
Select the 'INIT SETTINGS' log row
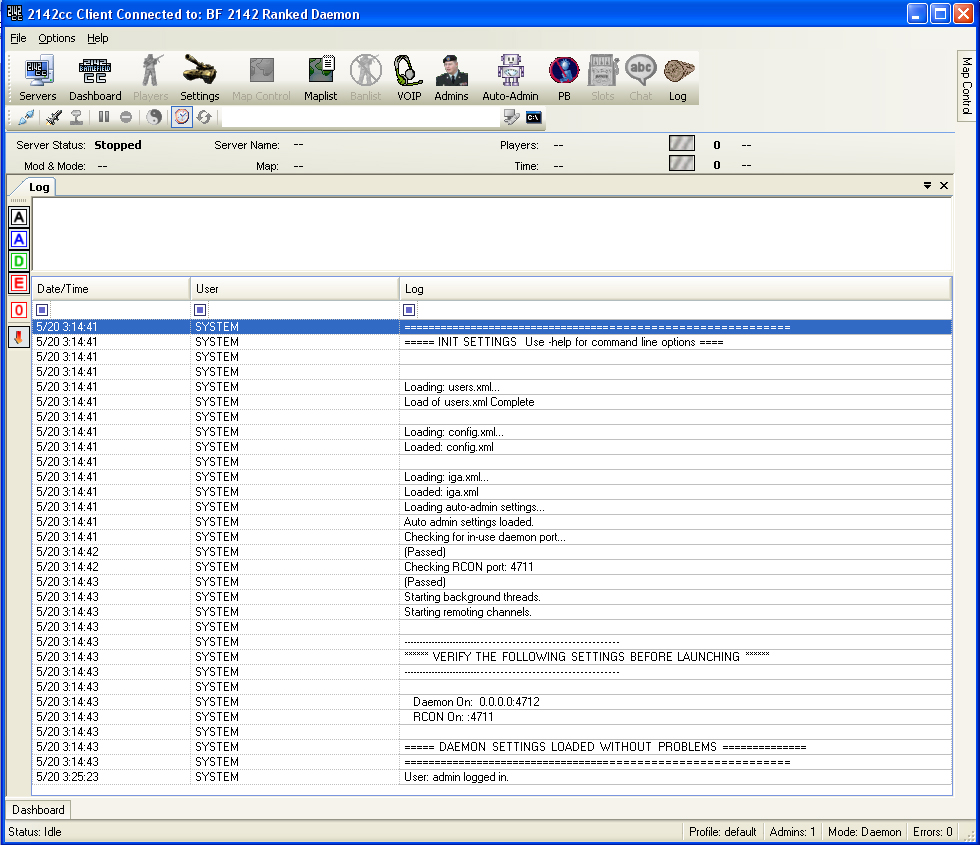[x=492, y=342]
